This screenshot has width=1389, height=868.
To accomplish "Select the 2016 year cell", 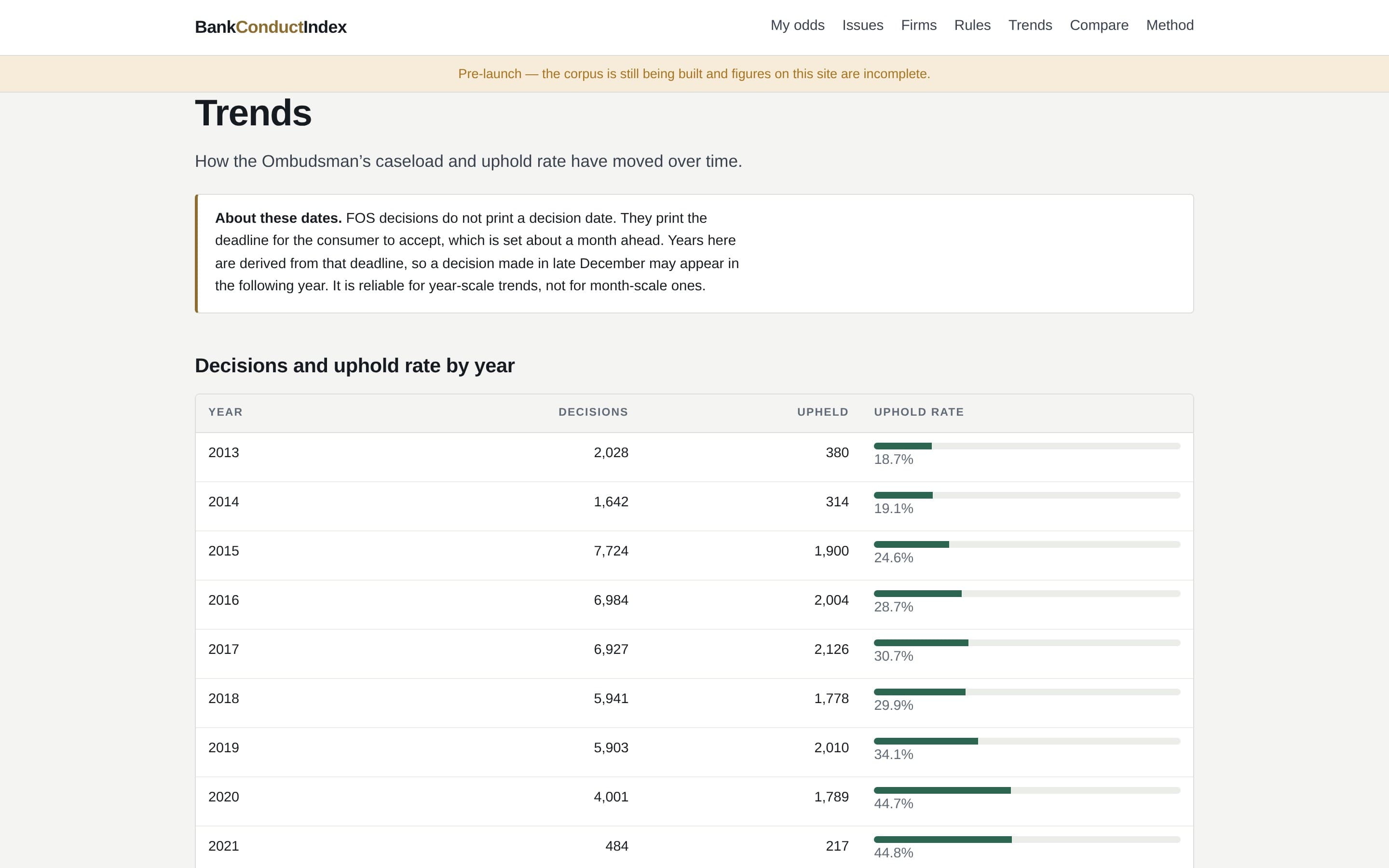I will (223, 600).
